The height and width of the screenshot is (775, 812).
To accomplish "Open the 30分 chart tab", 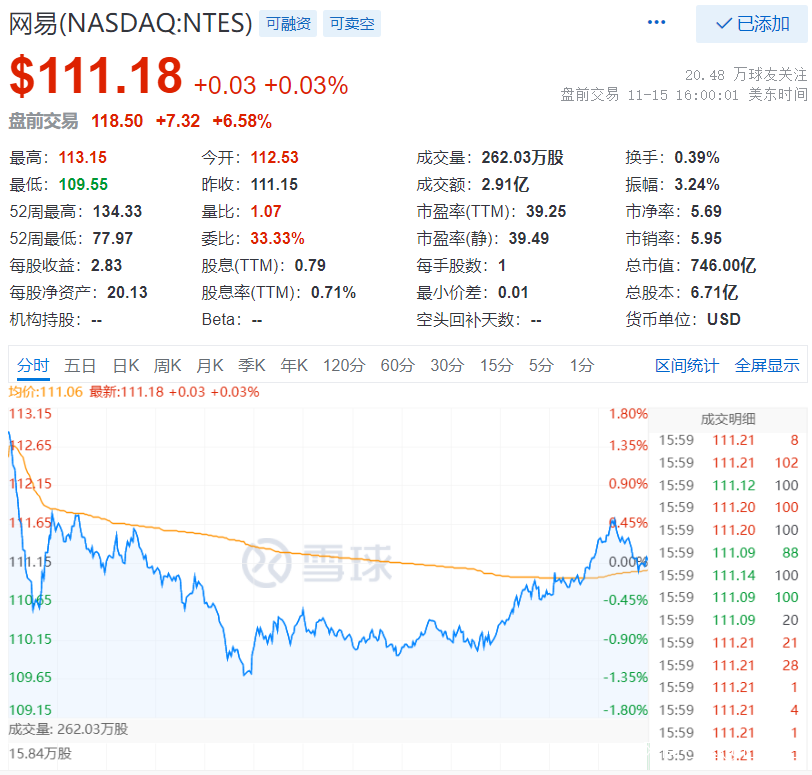I will [x=447, y=365].
